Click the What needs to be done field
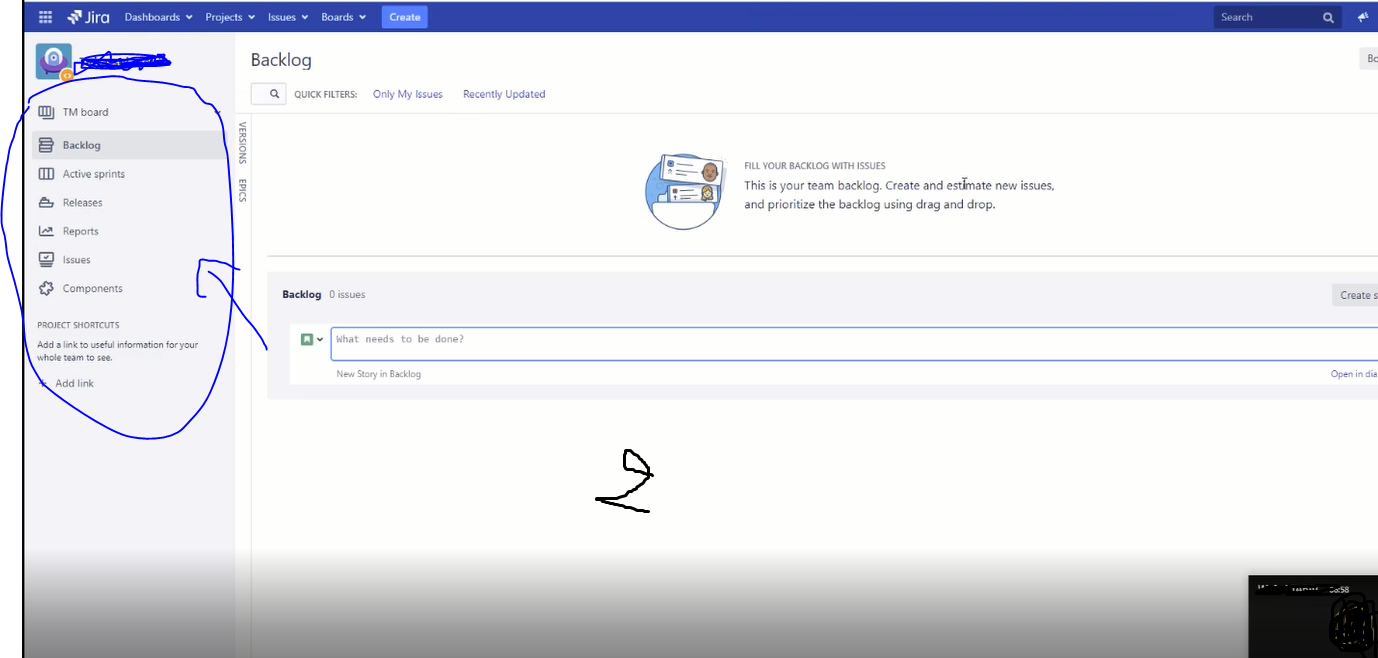This screenshot has height=658, width=1378. pos(854,343)
